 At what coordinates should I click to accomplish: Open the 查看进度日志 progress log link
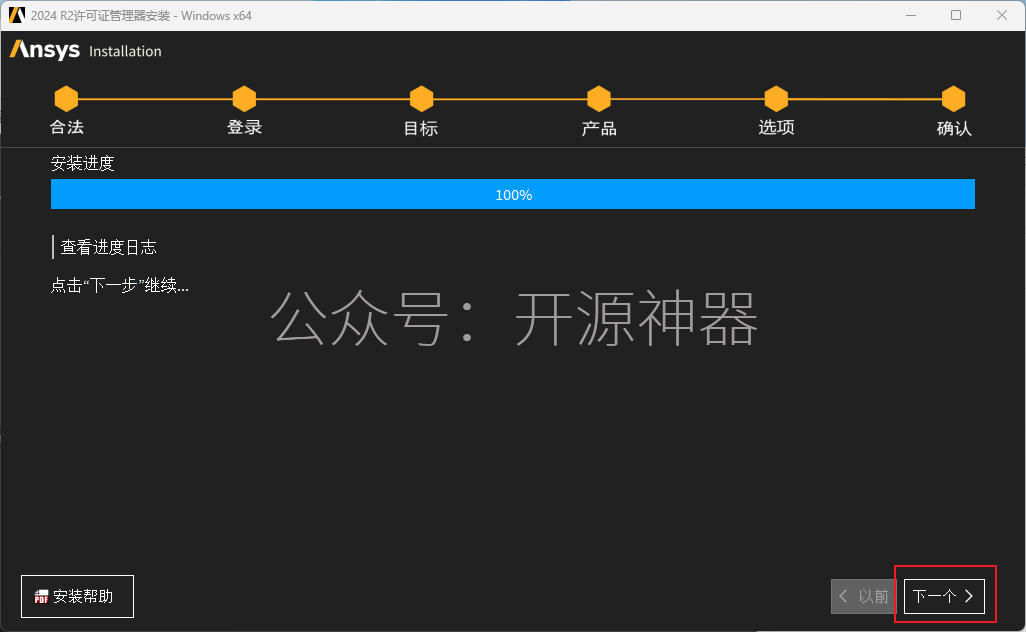tap(109, 247)
